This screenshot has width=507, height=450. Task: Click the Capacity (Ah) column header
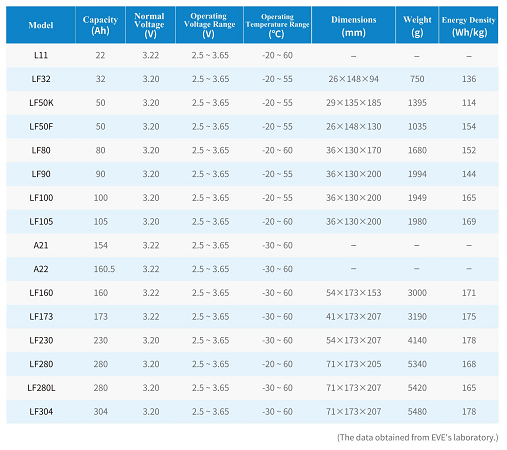[100, 25]
